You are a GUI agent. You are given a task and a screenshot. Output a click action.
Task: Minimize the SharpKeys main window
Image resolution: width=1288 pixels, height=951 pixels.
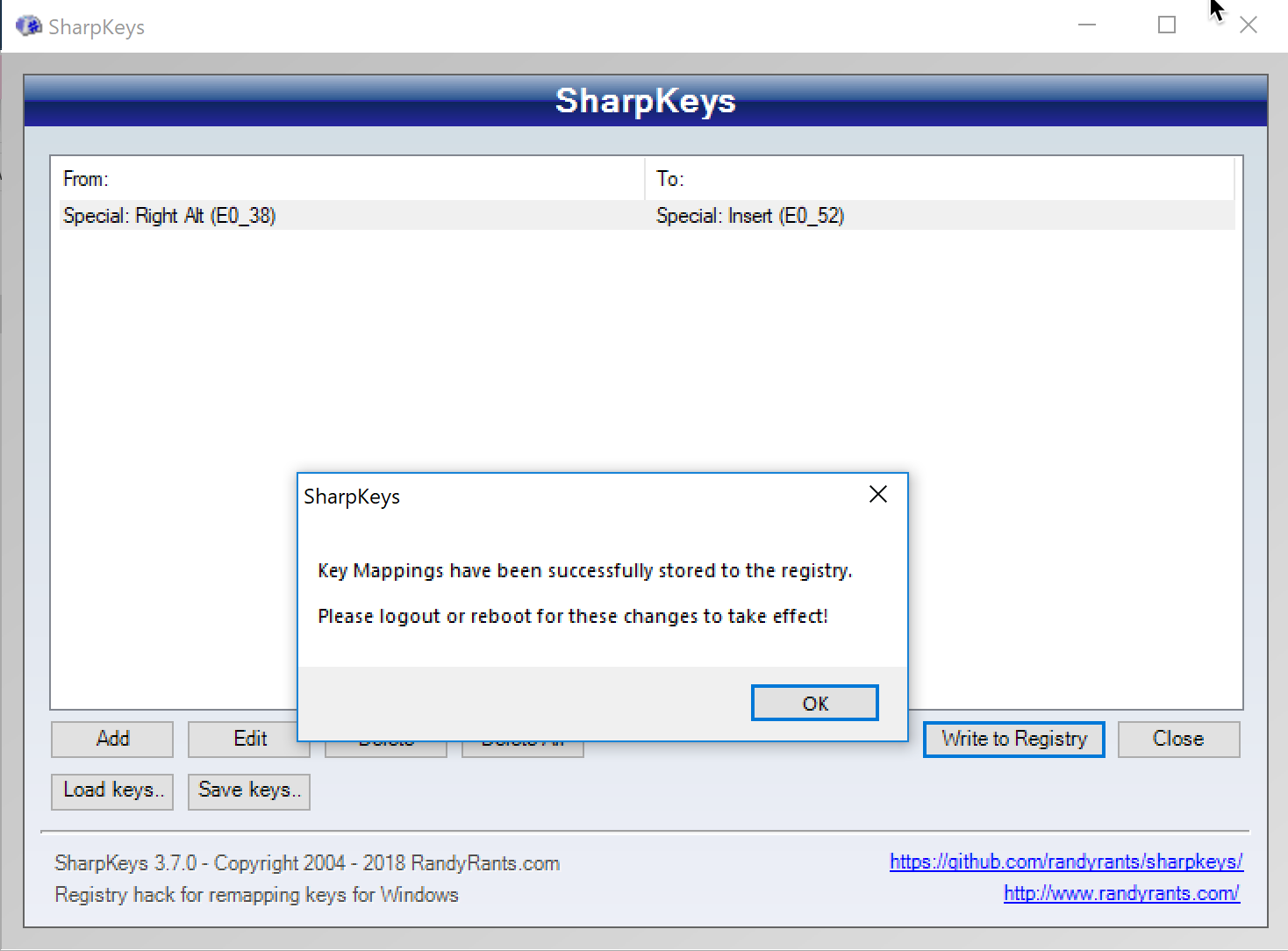click(x=1087, y=25)
